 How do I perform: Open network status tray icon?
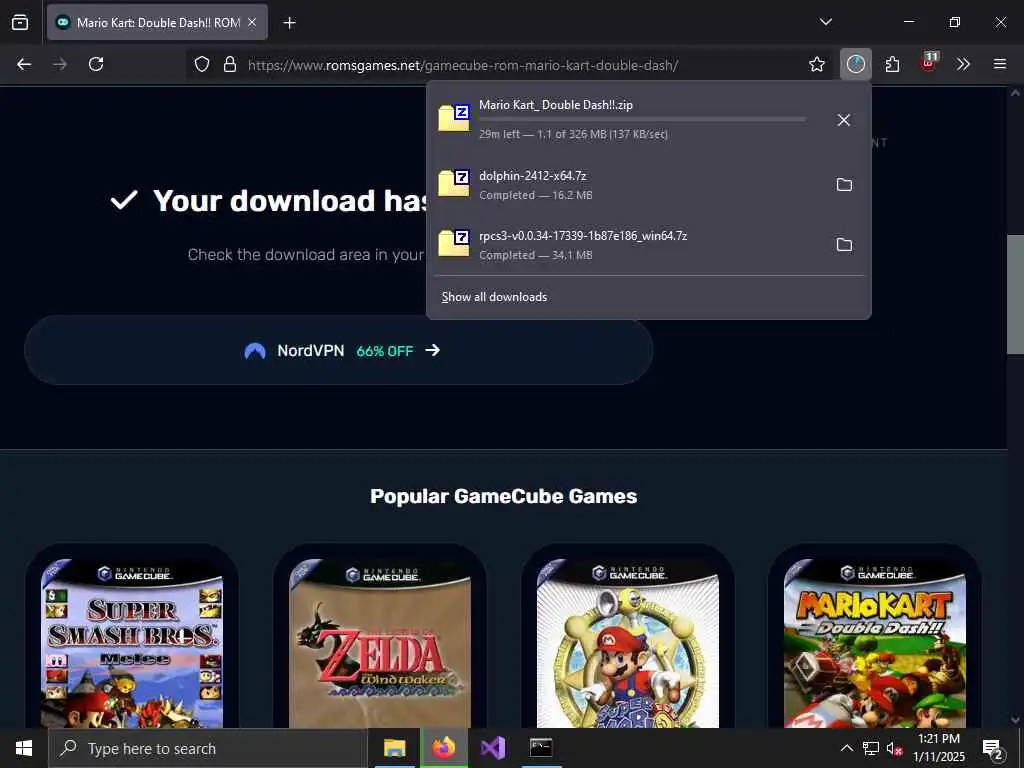[x=871, y=748]
